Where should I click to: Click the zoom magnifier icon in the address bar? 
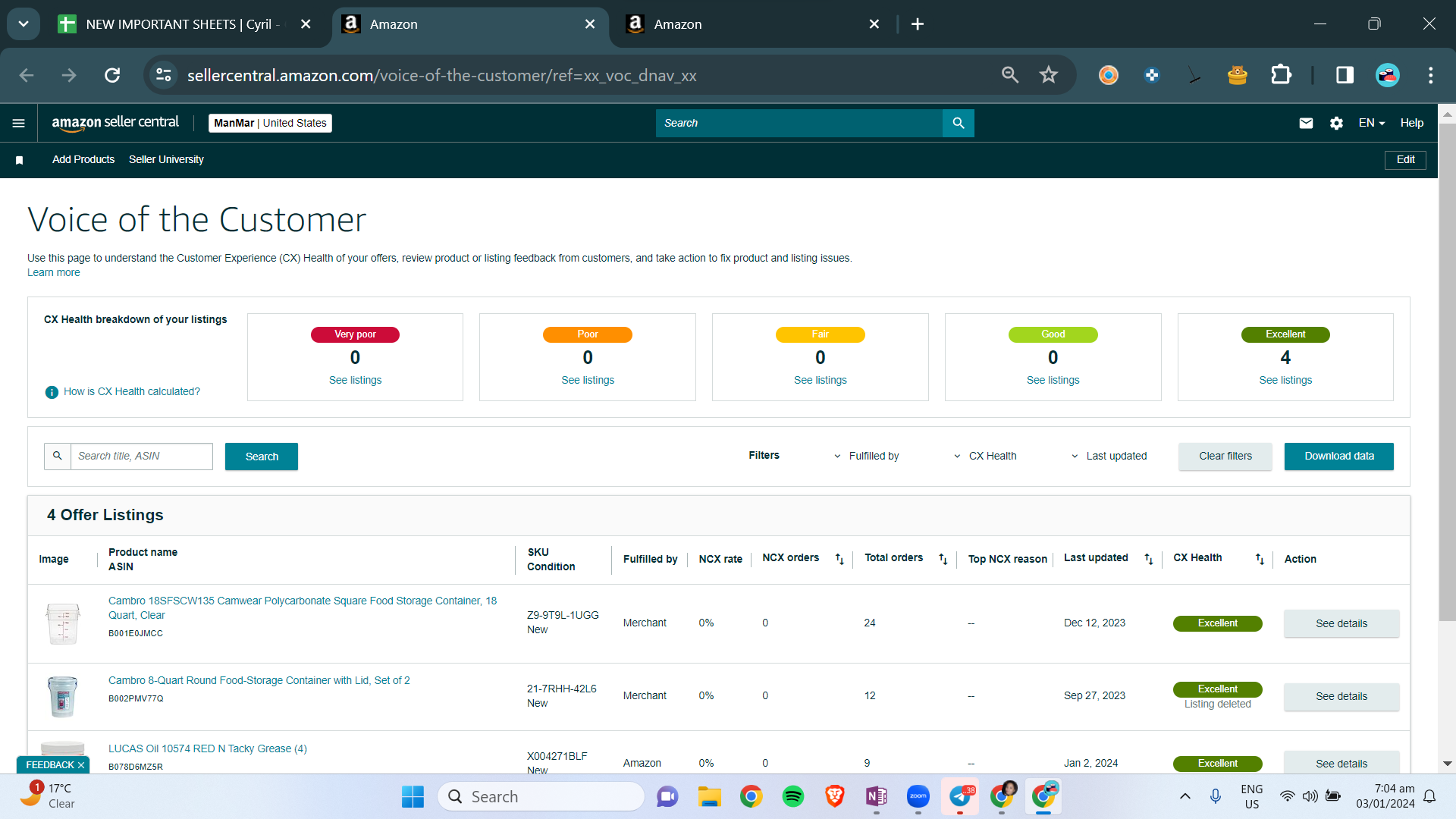coord(1010,75)
